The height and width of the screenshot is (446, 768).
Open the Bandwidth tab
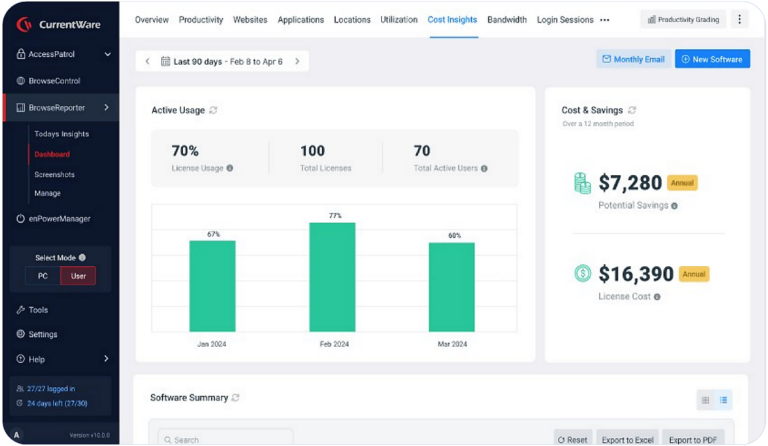507,20
